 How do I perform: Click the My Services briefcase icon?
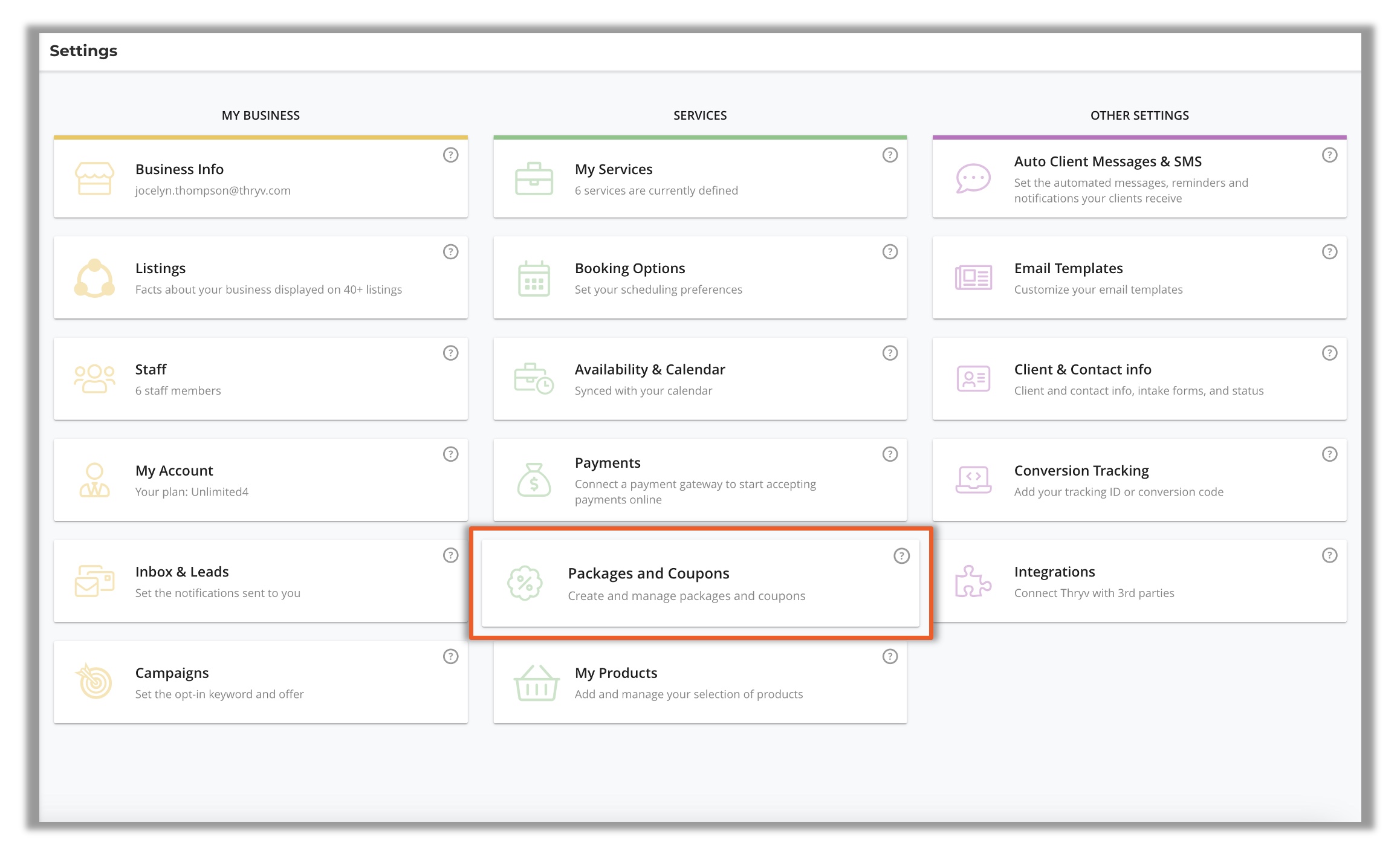(x=534, y=178)
